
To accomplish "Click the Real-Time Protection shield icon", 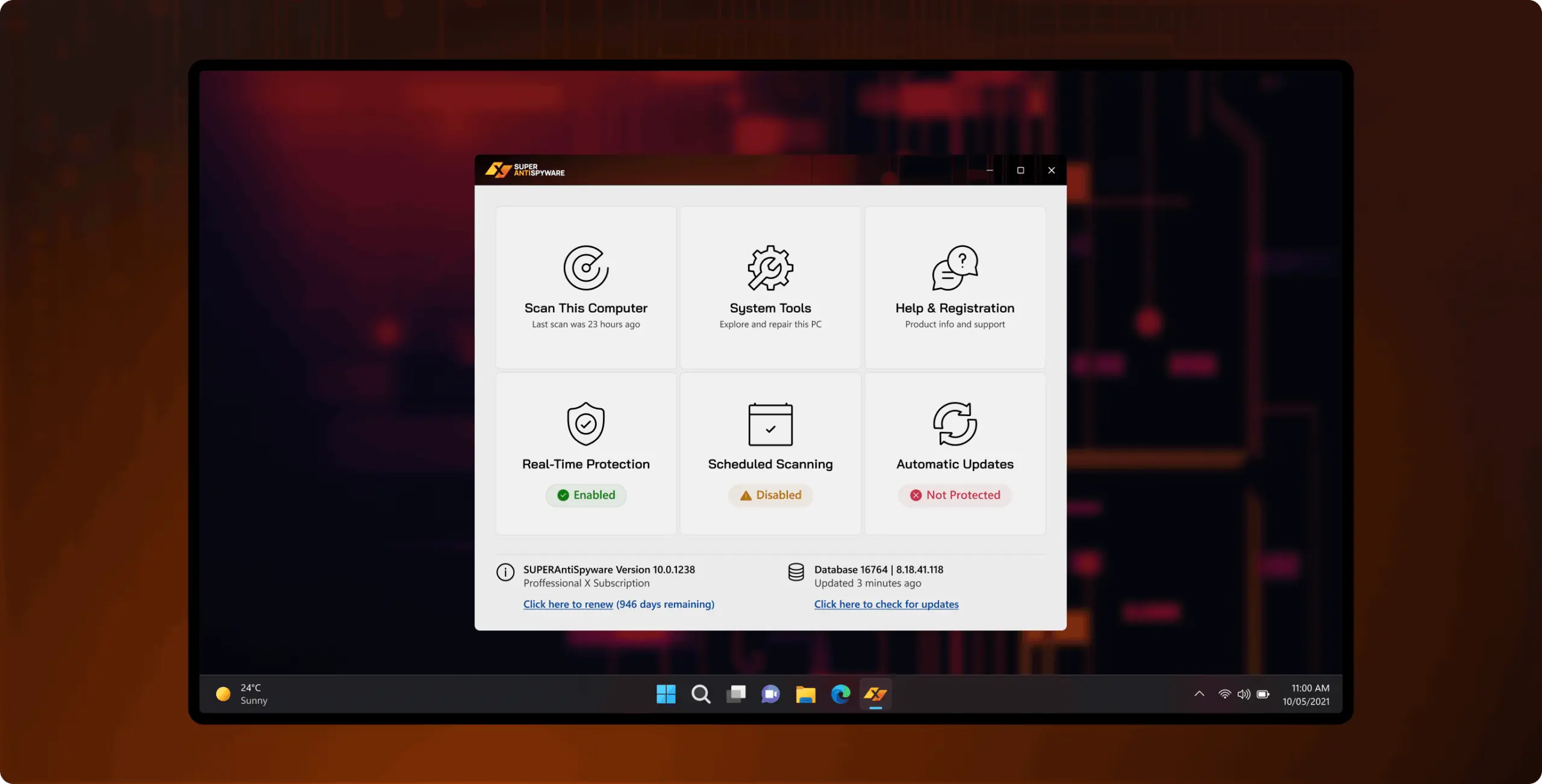I will coord(585,424).
